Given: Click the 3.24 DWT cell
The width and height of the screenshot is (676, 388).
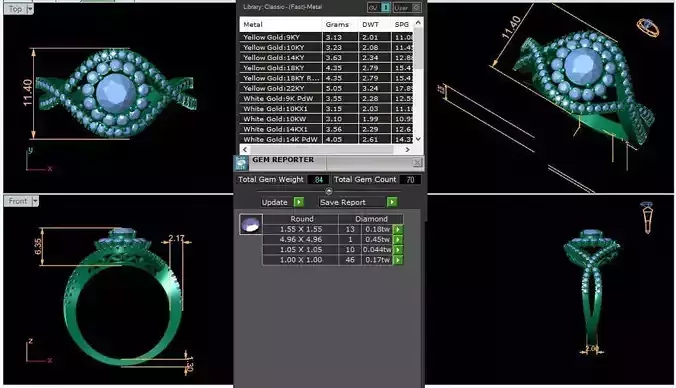Looking at the screenshot, I should 375,88.
